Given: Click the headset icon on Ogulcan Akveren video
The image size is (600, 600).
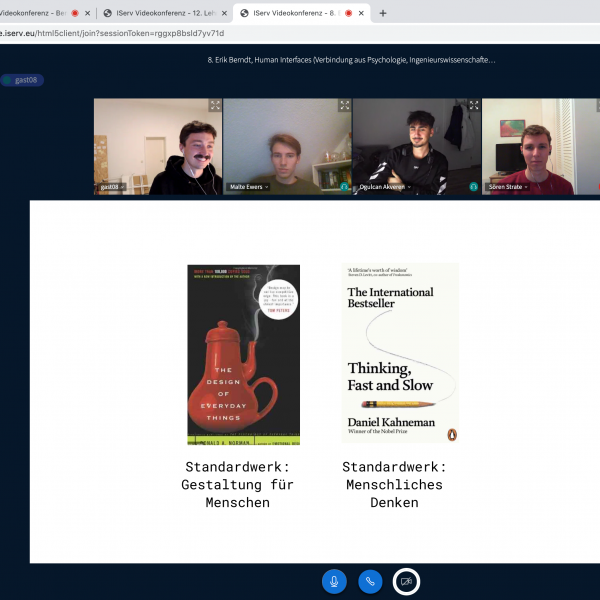Looking at the screenshot, I should pyautogui.click(x=473, y=187).
